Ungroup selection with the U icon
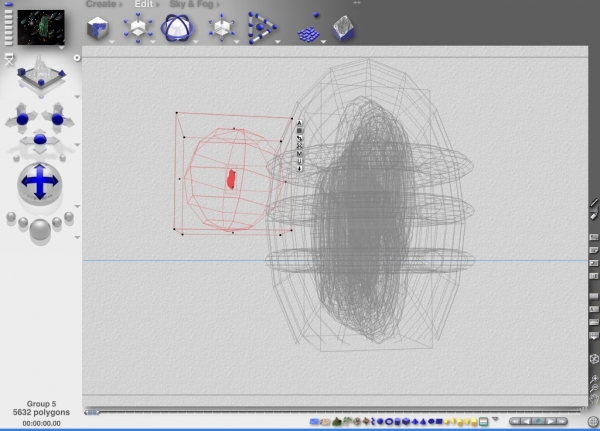Image resolution: width=600 pixels, height=431 pixels. 300,161
